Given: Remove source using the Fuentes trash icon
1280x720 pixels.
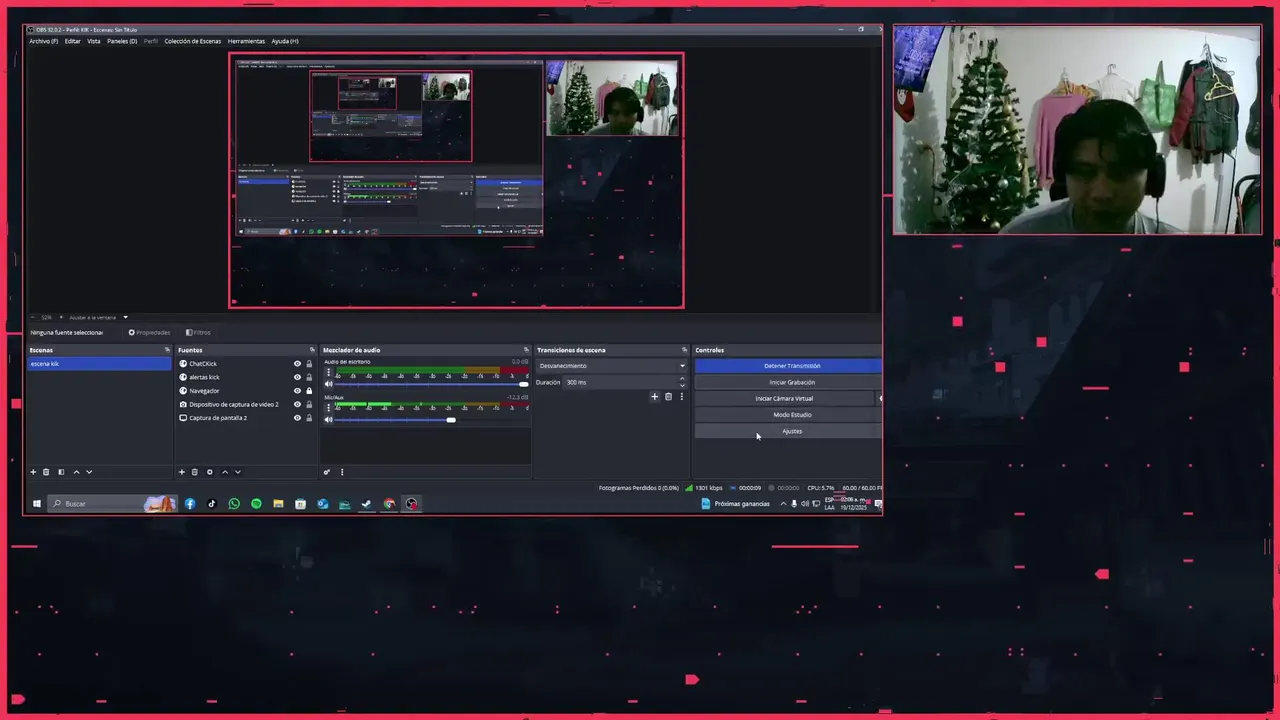Looking at the screenshot, I should [195, 472].
